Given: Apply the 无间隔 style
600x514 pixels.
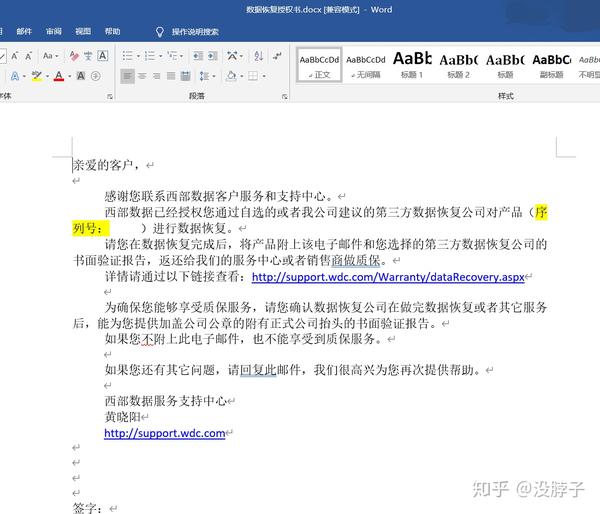Looking at the screenshot, I should coord(366,65).
